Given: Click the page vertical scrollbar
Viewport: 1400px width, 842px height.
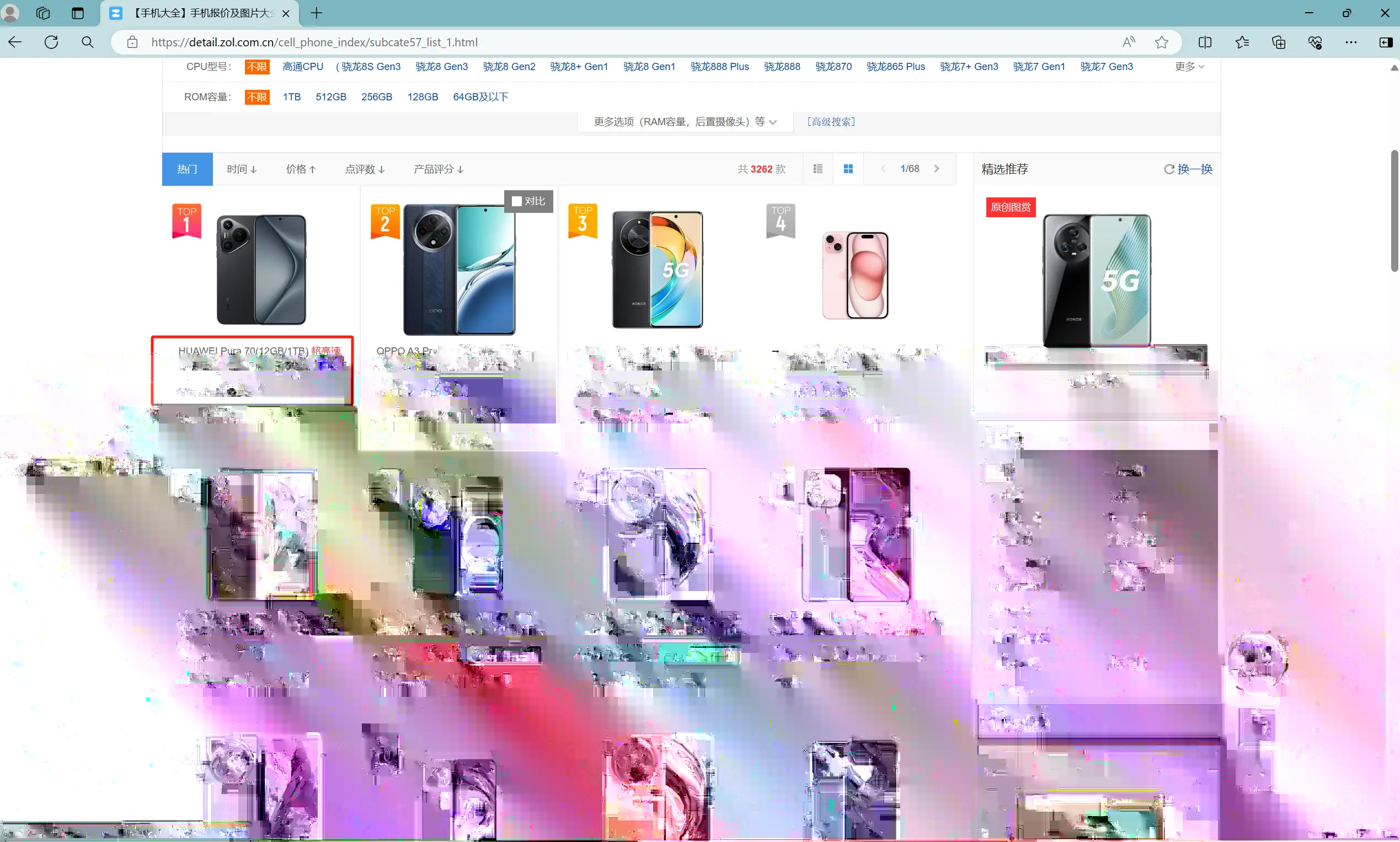Looking at the screenshot, I should point(1394,211).
